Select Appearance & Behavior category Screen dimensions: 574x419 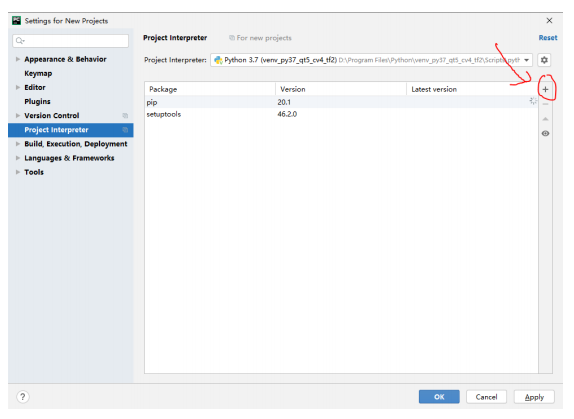coord(65,59)
